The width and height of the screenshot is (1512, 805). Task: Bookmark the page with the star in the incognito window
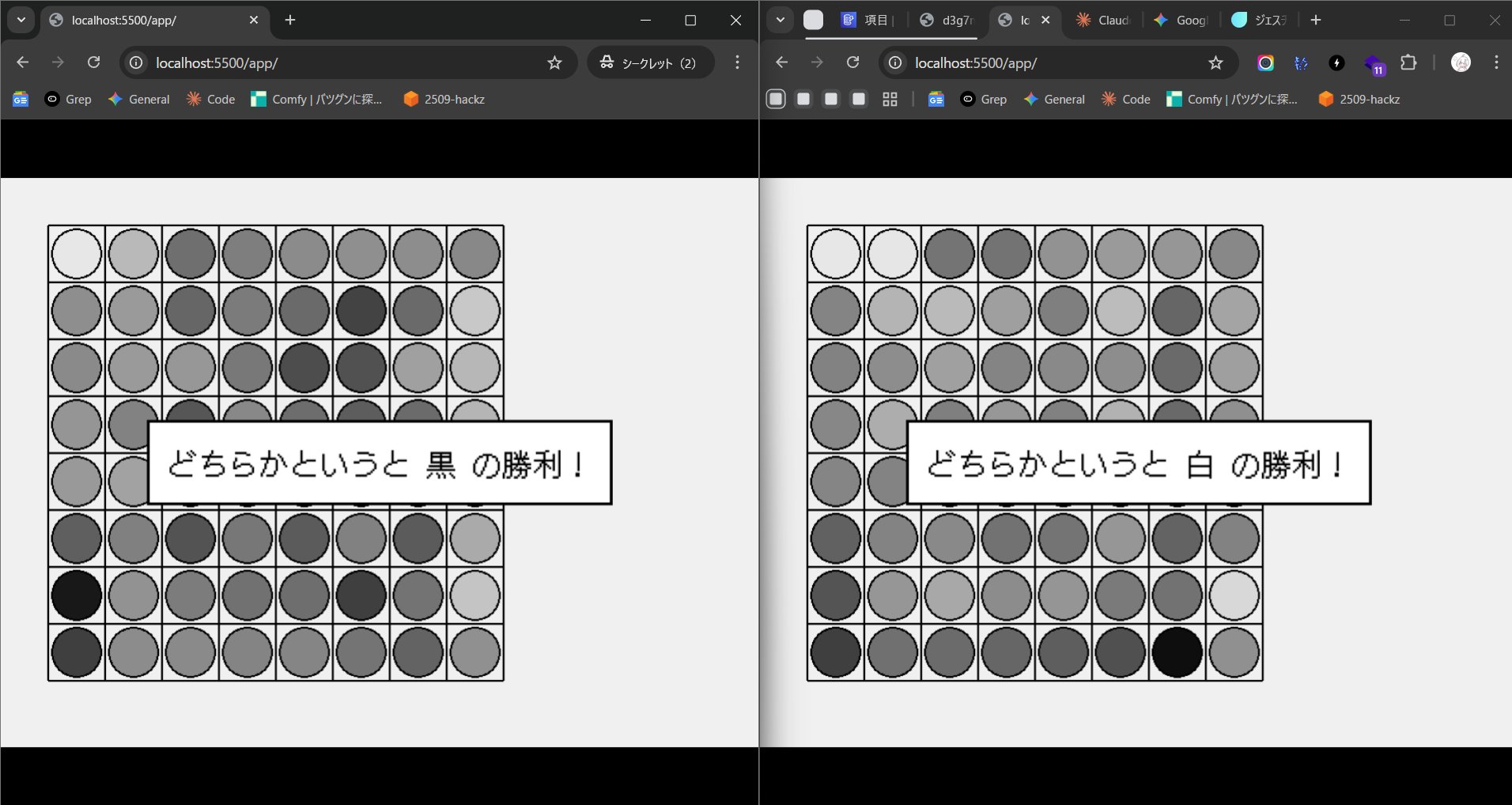[x=554, y=62]
